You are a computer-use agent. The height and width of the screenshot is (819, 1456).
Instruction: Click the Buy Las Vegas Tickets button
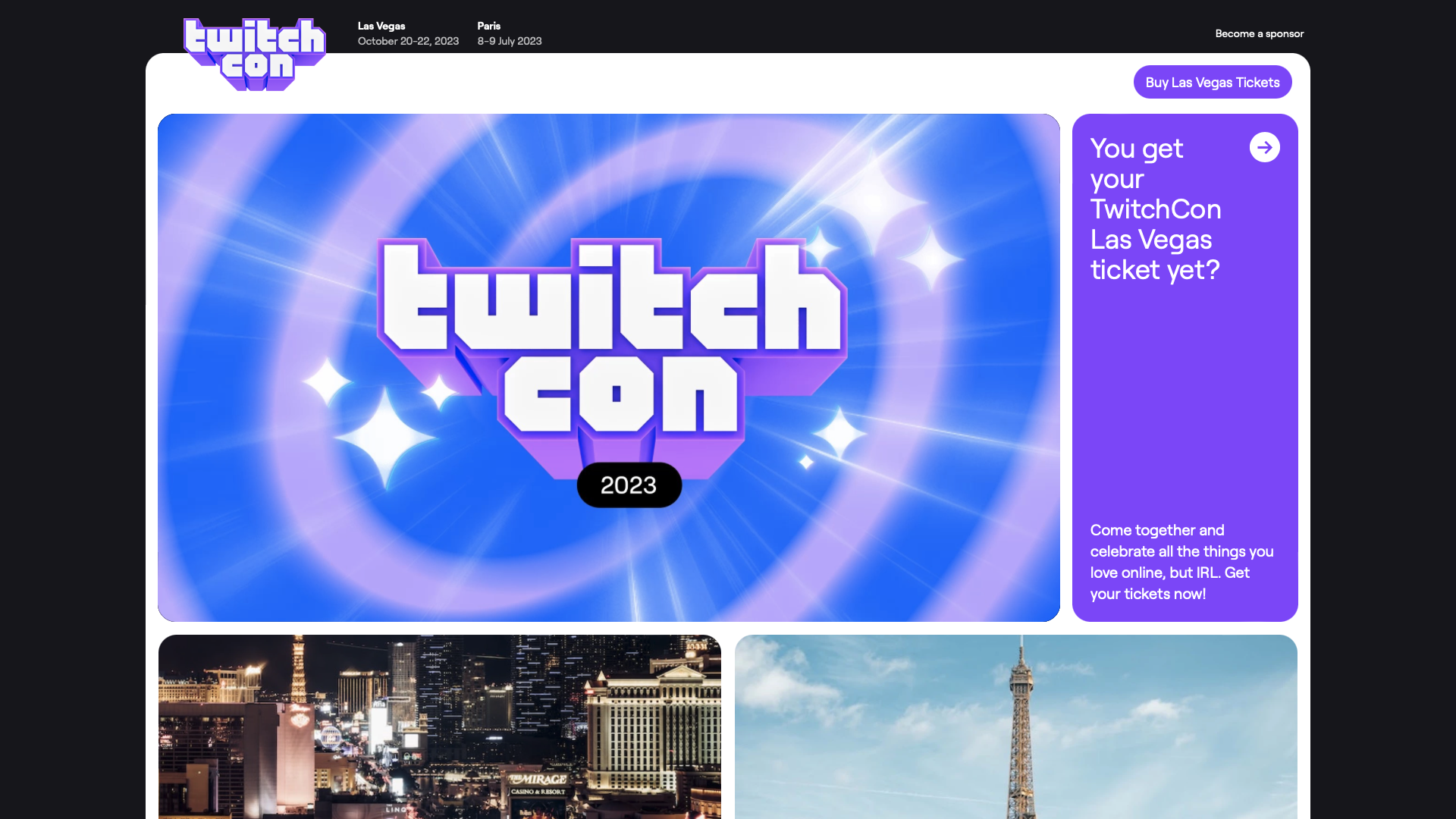coord(1212,82)
